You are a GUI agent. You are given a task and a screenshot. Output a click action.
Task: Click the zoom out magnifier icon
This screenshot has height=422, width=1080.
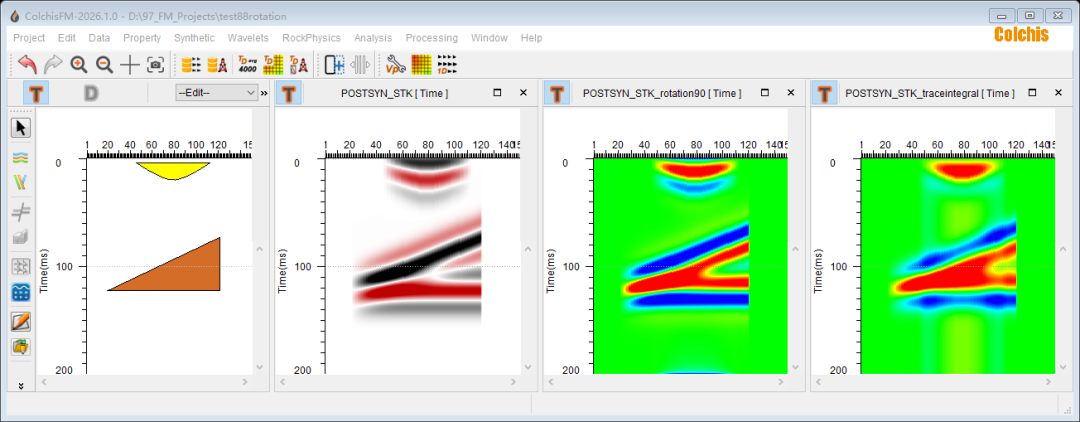pyautogui.click(x=104, y=65)
